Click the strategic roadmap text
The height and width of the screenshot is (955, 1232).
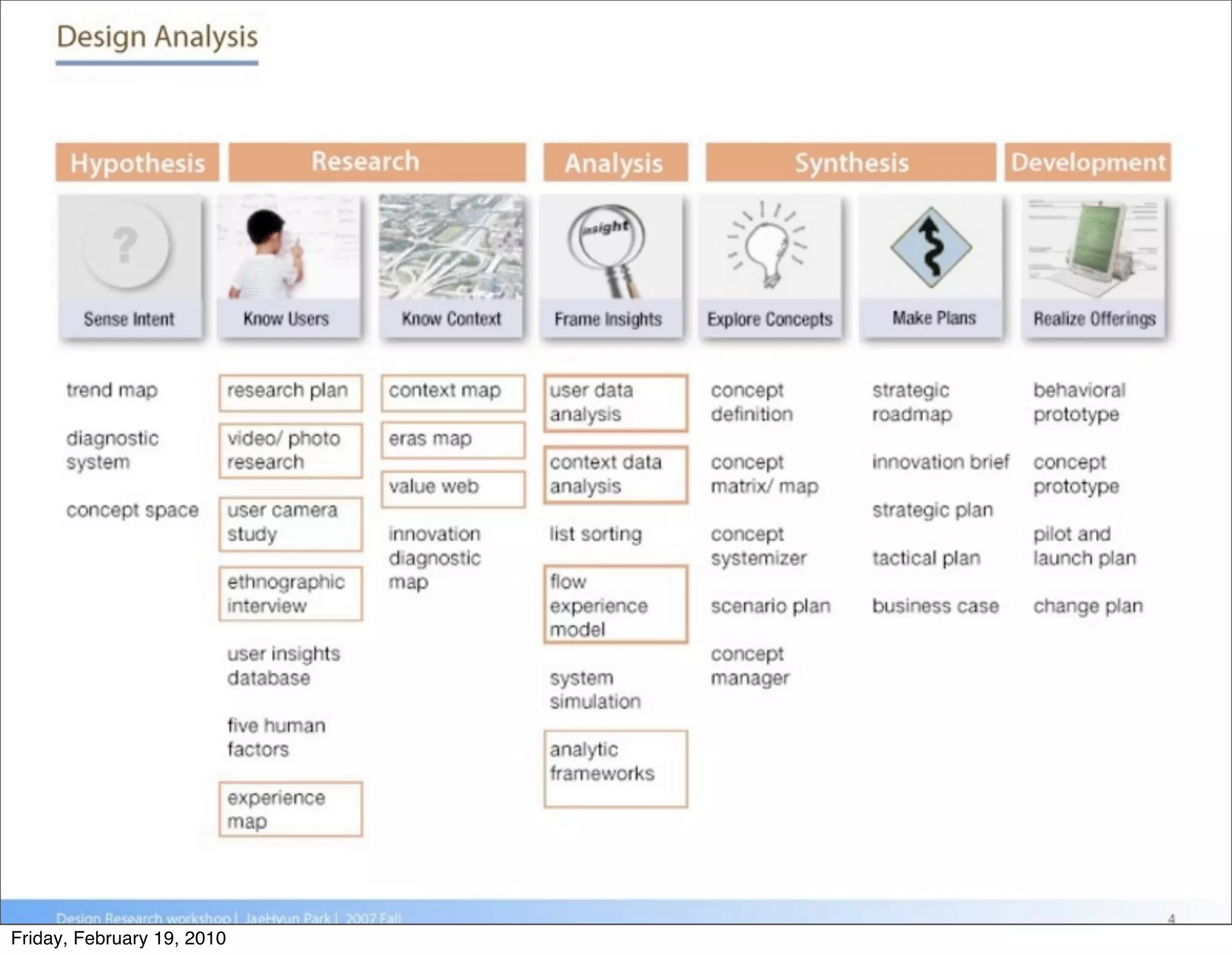tap(912, 403)
